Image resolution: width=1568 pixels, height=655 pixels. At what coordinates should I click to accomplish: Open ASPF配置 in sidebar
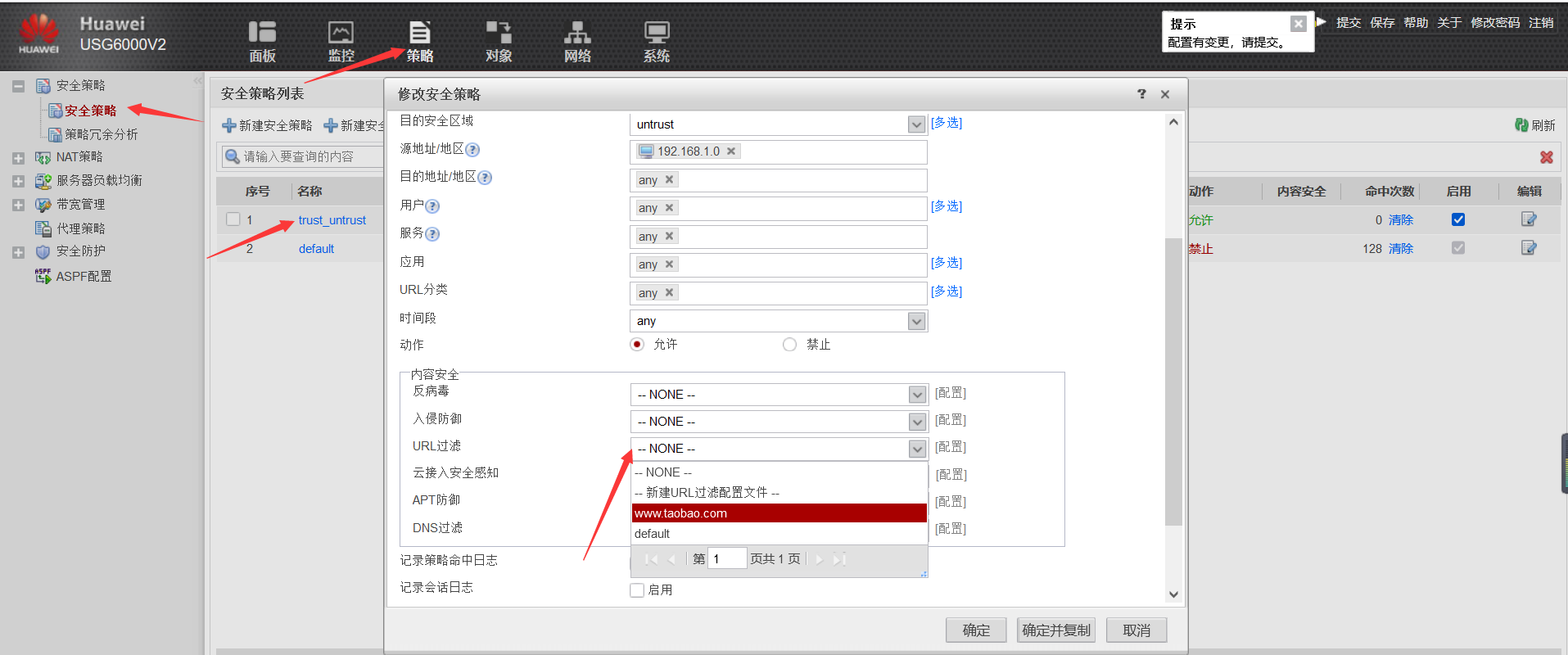pyautogui.click(x=84, y=277)
